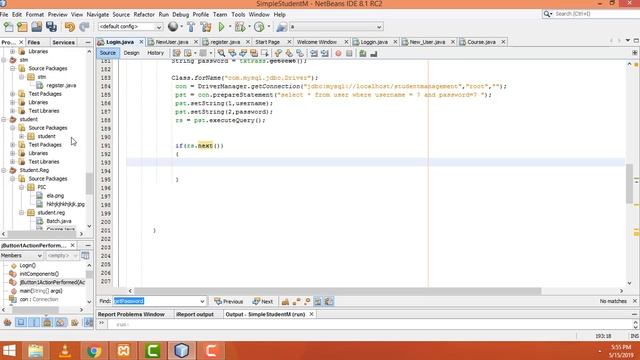Click the Stop Macro Recording icon
Image resolution: width=640 pixels, height=360 pixels.
349,53
